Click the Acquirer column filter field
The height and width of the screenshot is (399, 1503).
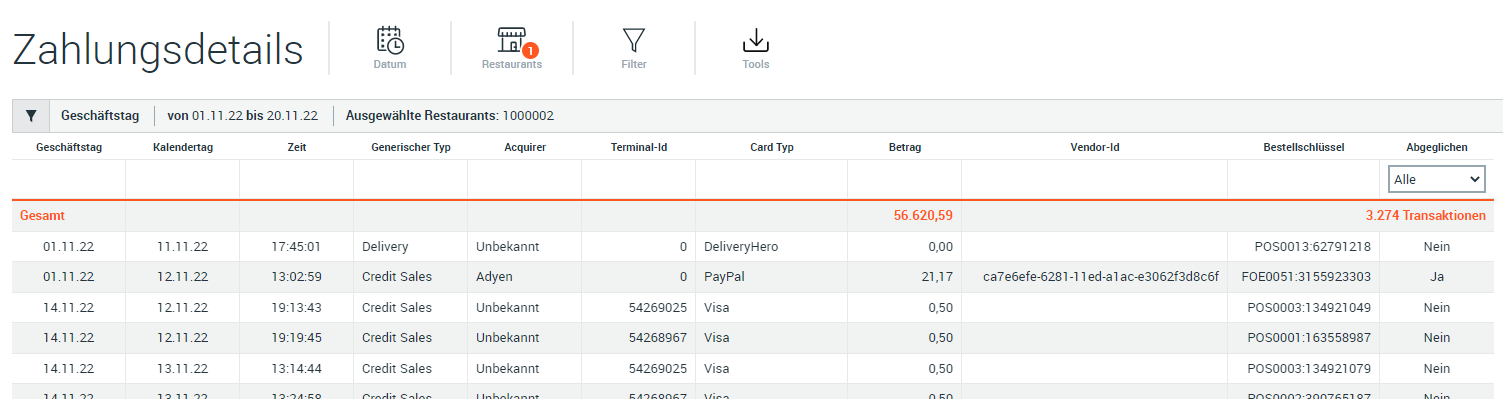click(x=525, y=180)
